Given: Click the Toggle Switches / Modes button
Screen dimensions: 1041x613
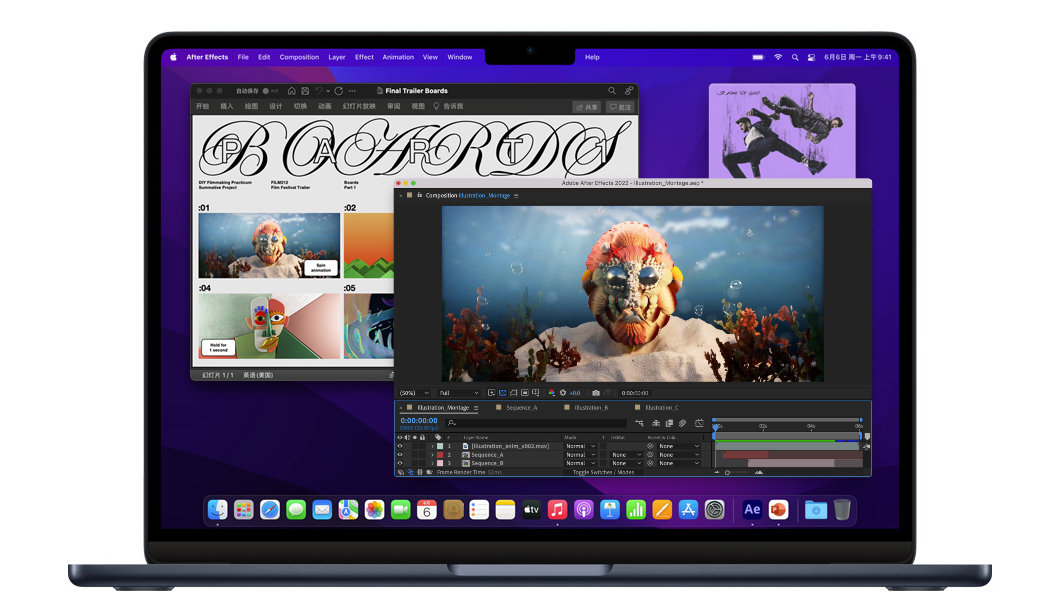Looking at the screenshot, I should click(x=603, y=472).
